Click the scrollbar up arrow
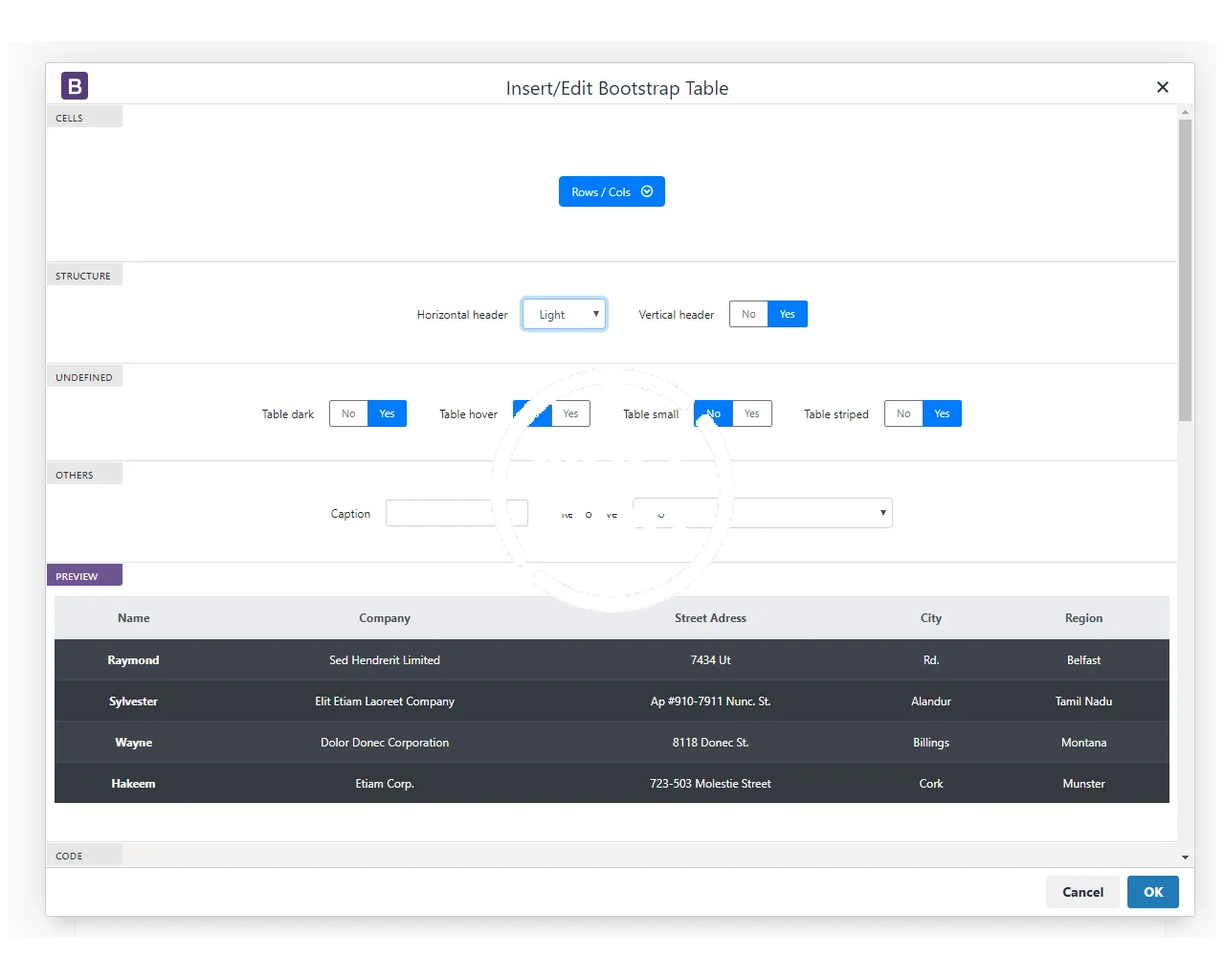This screenshot has height=980, width=1225. point(1185,113)
